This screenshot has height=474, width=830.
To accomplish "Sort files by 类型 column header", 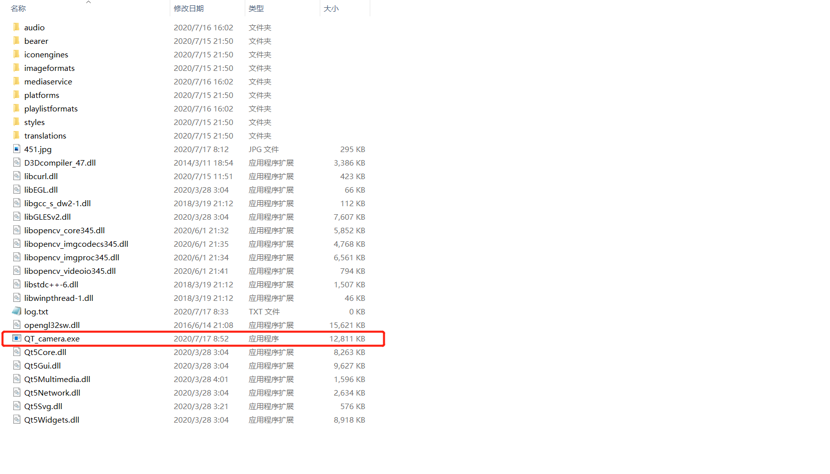I will tap(256, 8).
